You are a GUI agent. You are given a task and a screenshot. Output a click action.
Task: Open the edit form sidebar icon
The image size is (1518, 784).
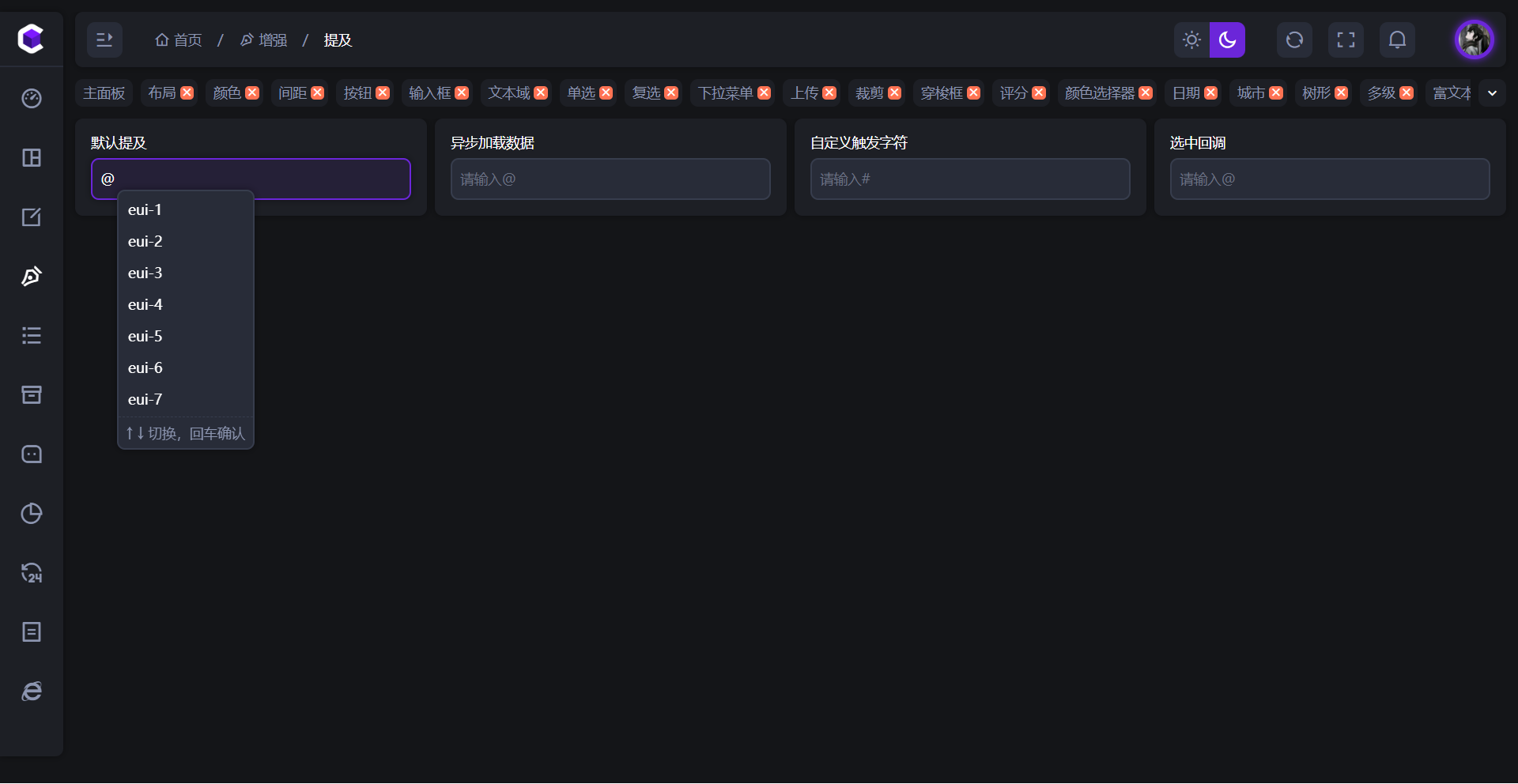pos(32,217)
